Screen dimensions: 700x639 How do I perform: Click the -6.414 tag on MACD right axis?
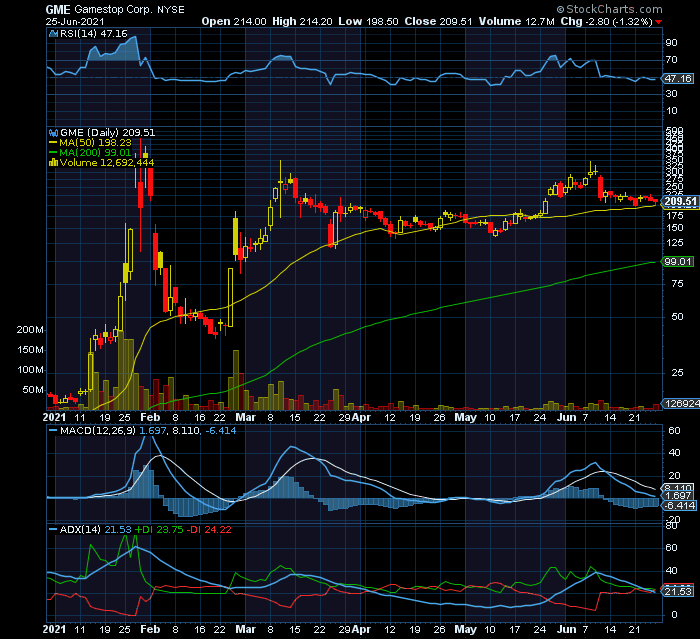[x=679, y=505]
